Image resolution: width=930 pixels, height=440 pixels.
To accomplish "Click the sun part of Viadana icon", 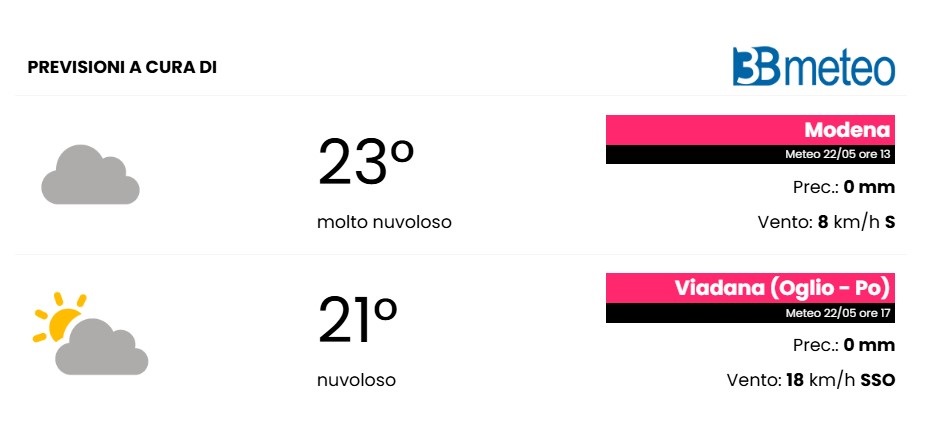I will coord(59,317).
